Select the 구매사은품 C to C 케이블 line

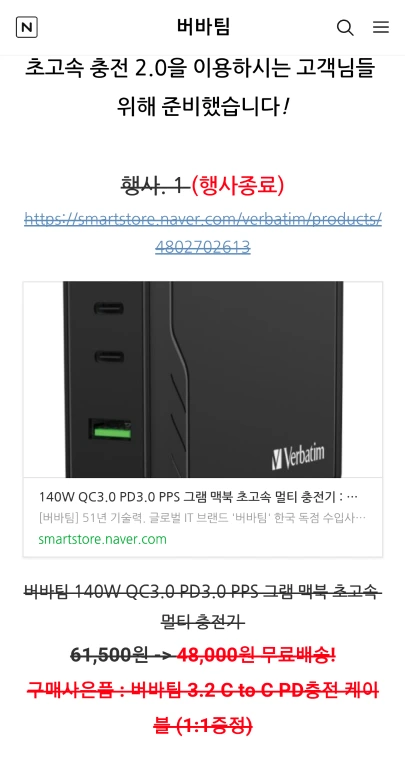click(x=203, y=708)
